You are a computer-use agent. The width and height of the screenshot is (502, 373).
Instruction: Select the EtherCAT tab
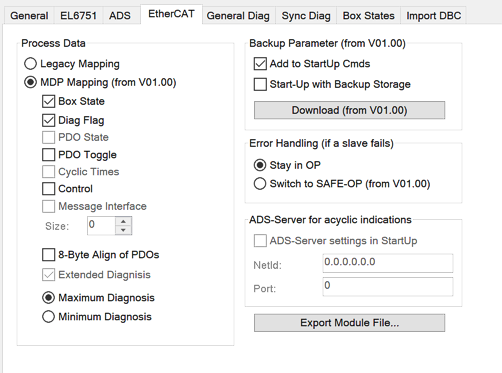(x=171, y=14)
